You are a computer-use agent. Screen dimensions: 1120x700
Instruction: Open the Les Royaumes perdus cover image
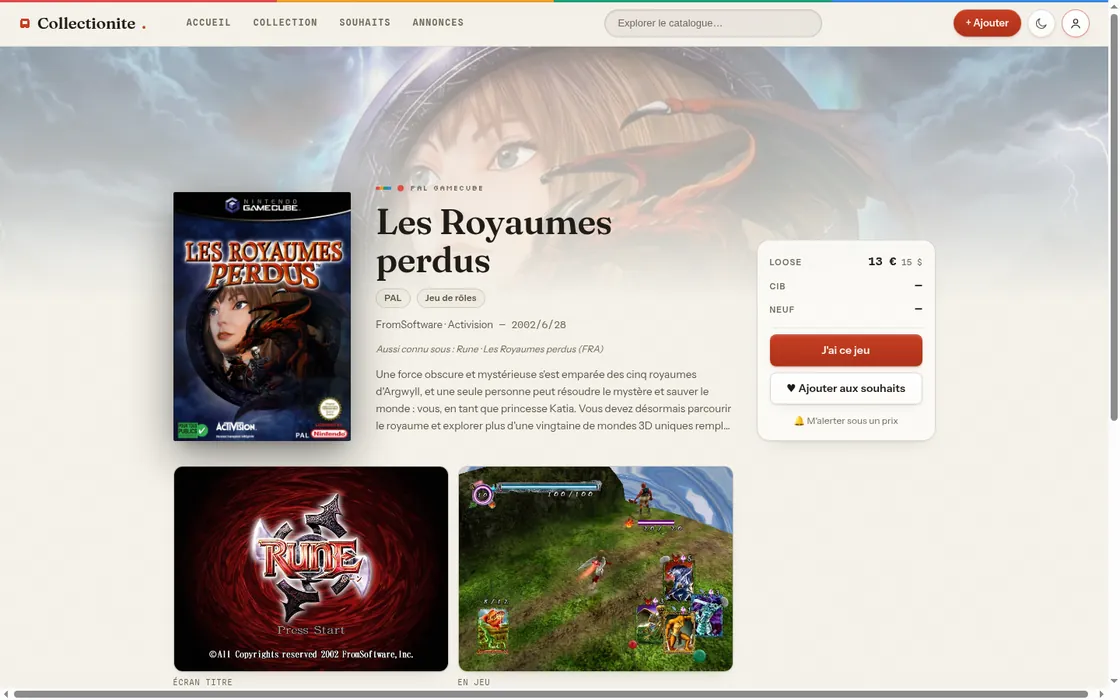[x=262, y=316]
